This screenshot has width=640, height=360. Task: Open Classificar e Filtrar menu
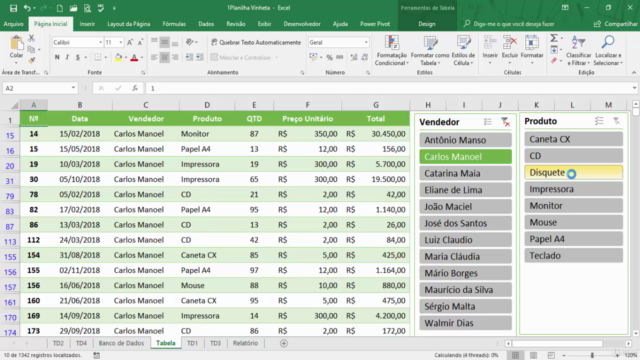coord(578,50)
